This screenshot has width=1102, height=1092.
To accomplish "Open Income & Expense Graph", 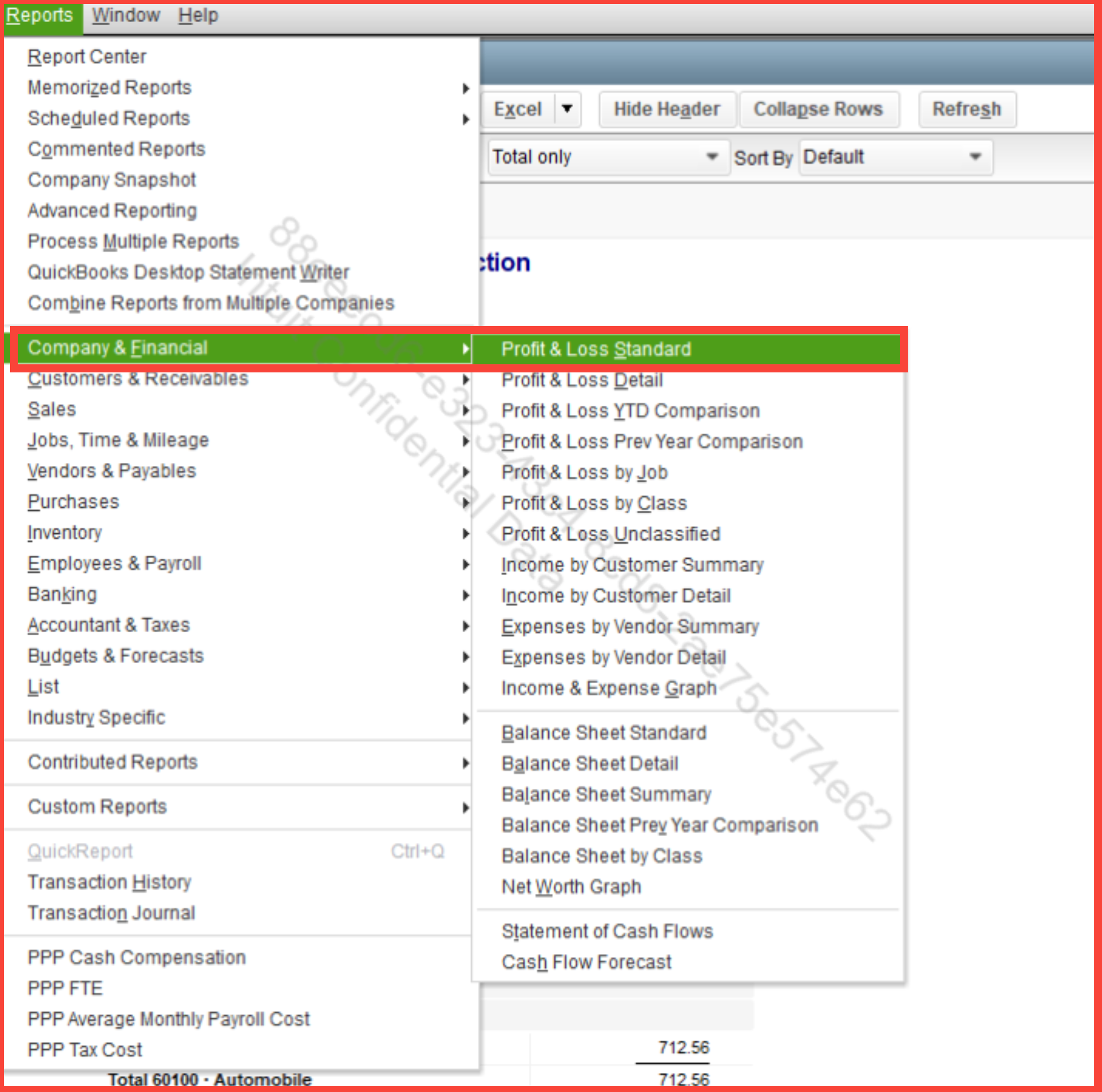I will (x=609, y=688).
